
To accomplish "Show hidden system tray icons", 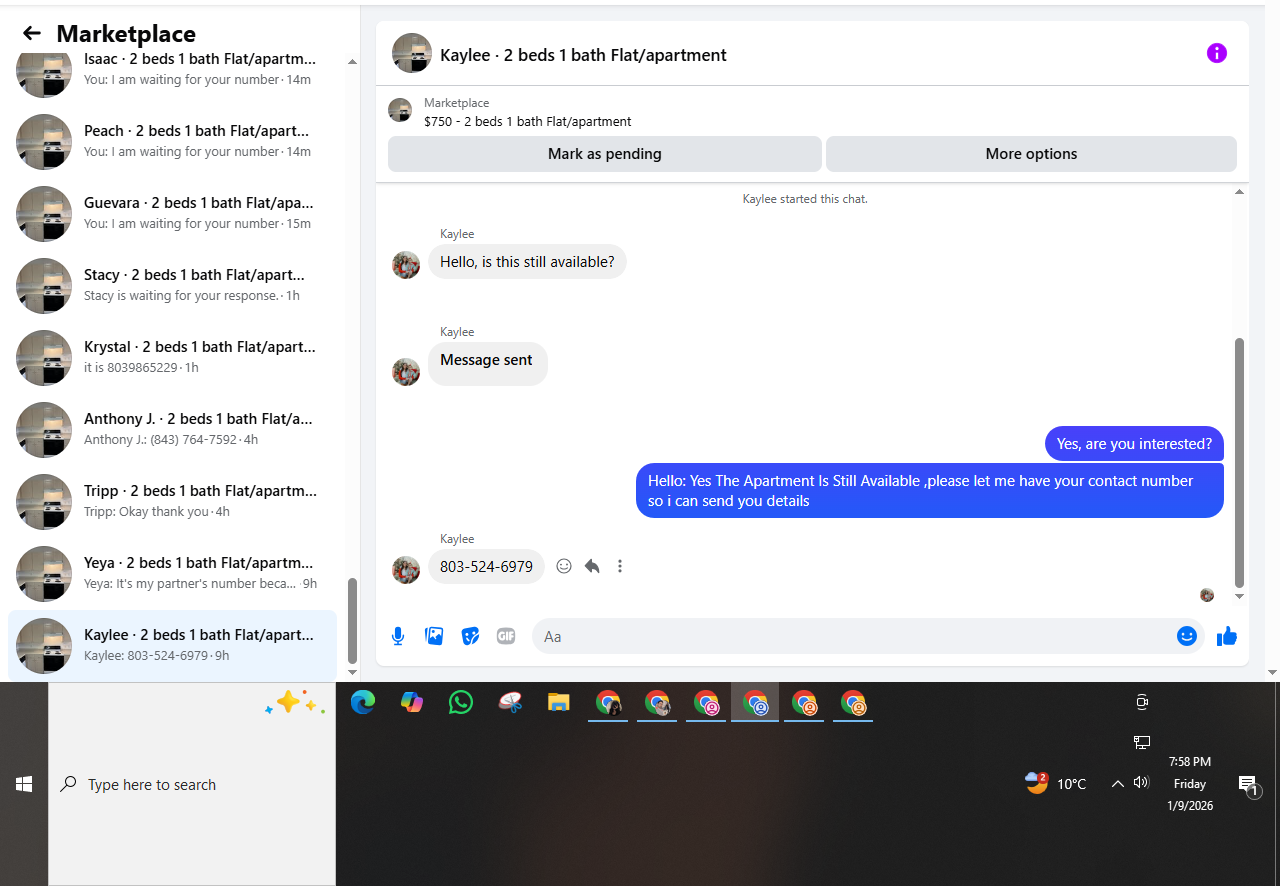I will (x=1117, y=783).
